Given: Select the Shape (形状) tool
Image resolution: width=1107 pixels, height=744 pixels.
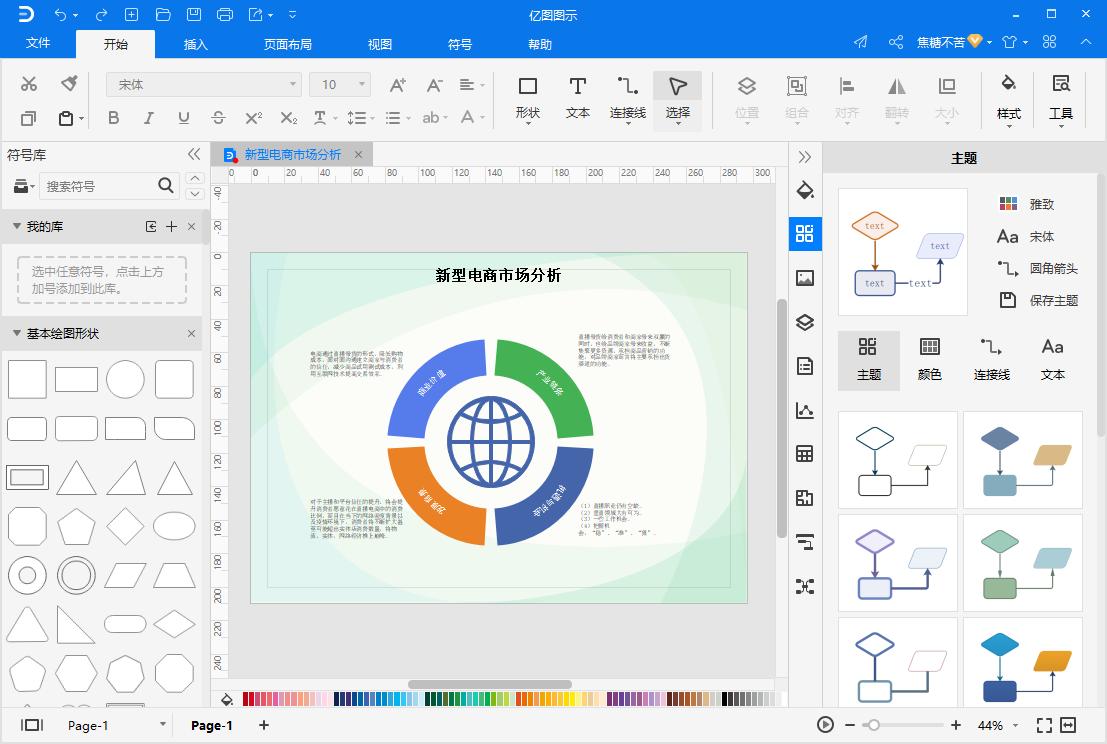Looking at the screenshot, I should [527, 98].
